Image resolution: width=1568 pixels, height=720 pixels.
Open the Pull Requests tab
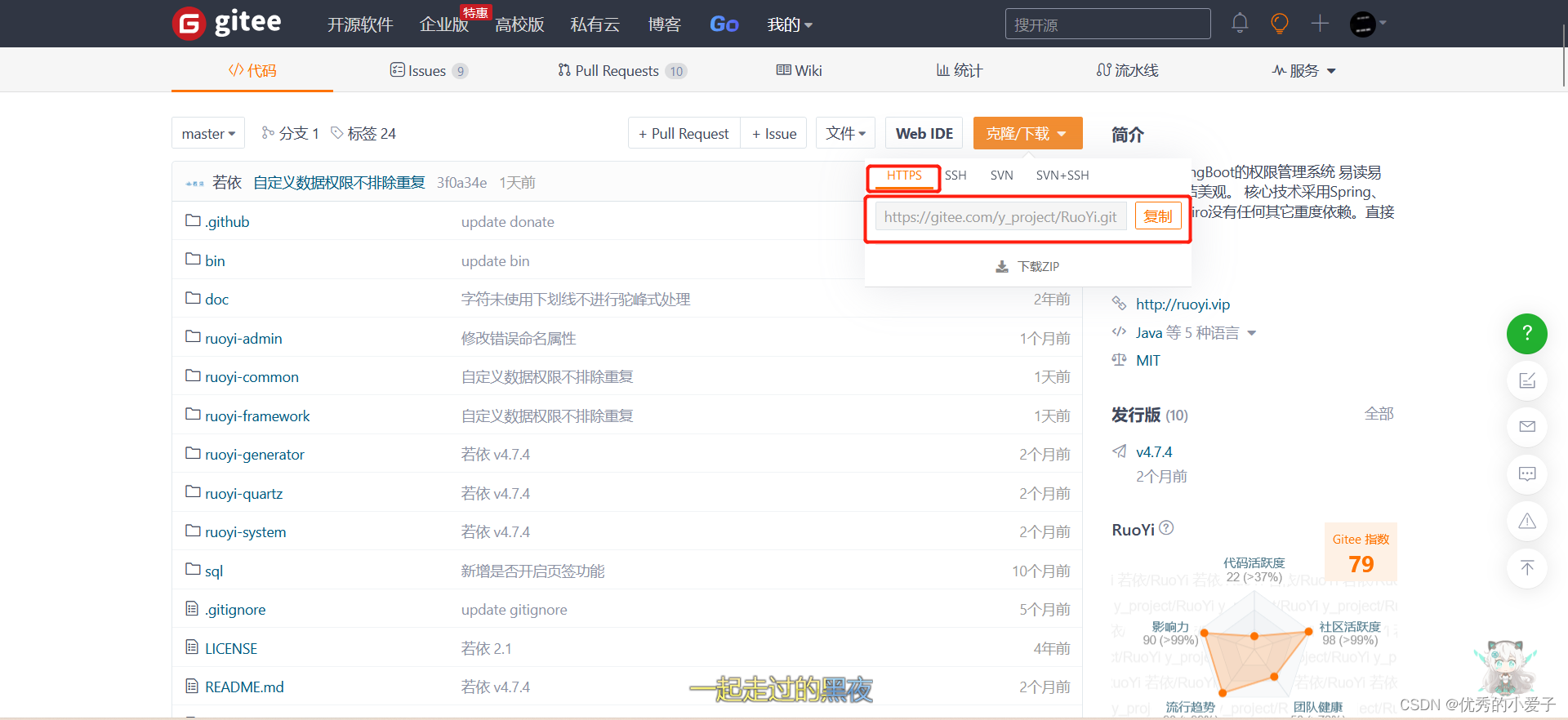622,71
